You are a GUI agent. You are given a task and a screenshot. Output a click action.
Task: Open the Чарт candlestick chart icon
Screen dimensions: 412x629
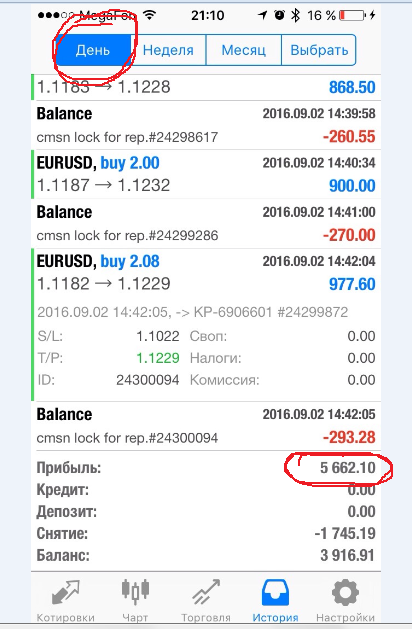135,592
